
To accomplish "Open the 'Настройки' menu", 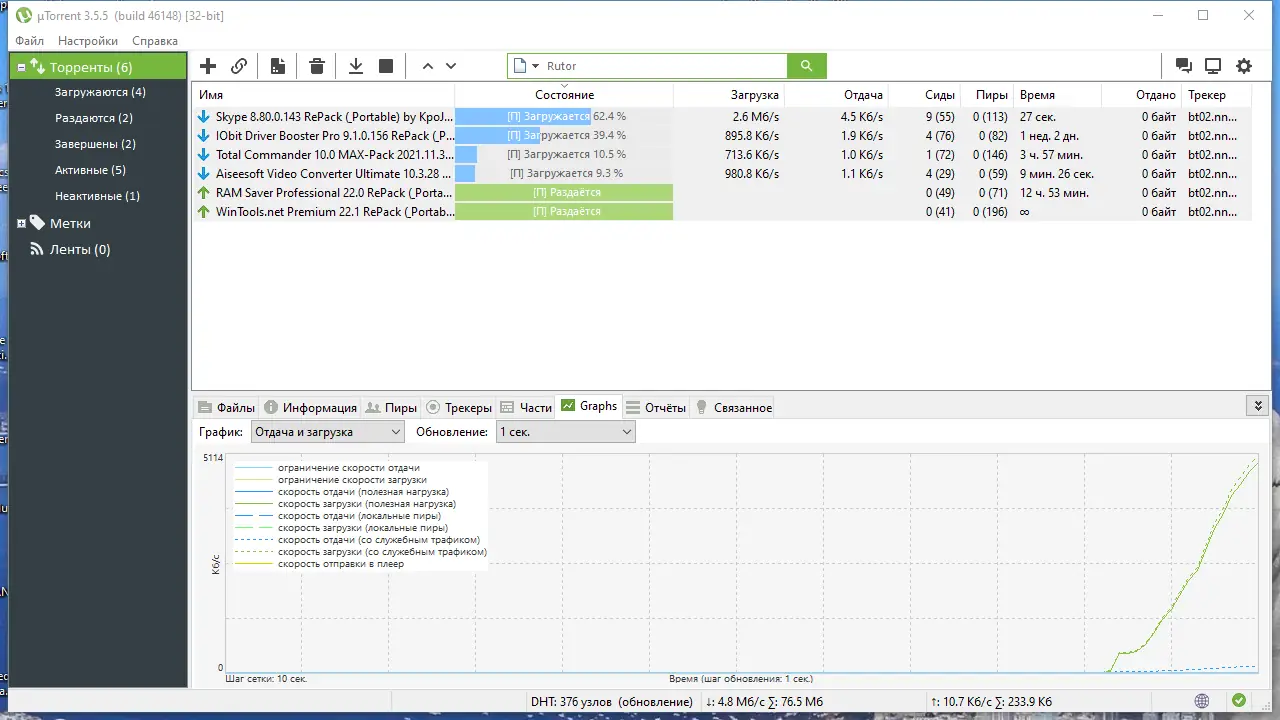I will [88, 40].
